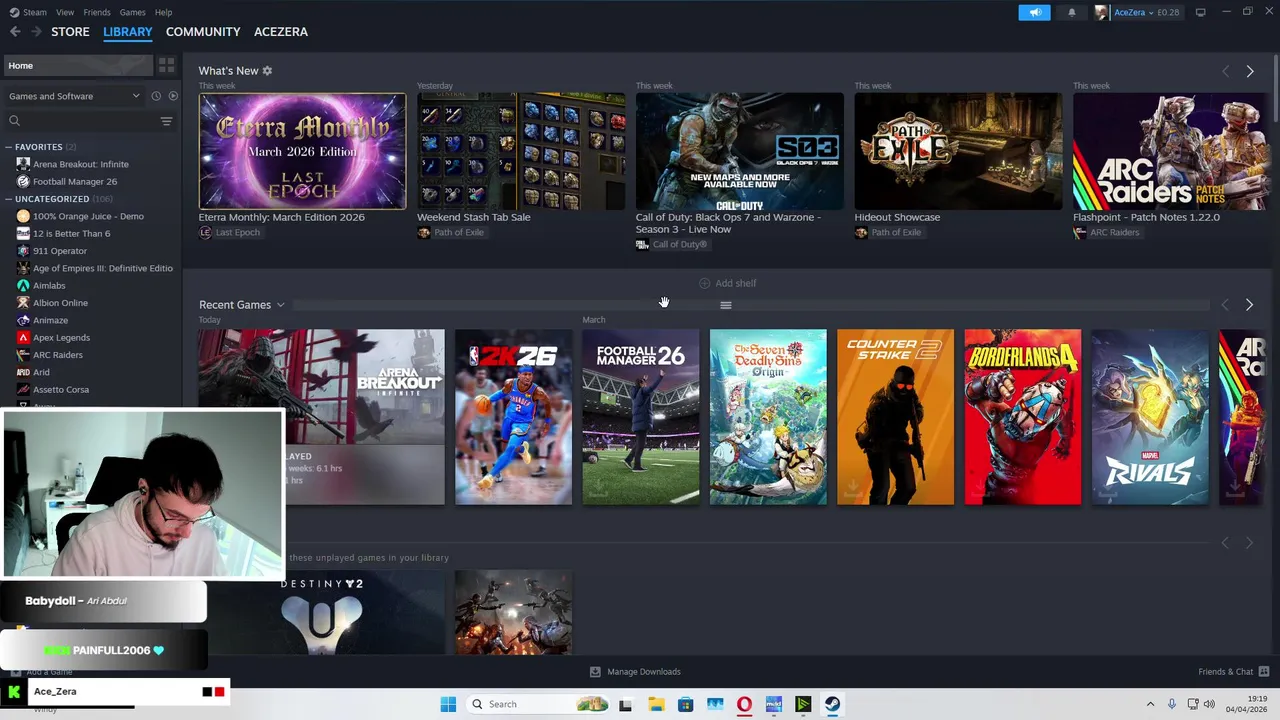Click Apex Legends icon in list
This screenshot has width=1280, height=720.
(x=23, y=338)
